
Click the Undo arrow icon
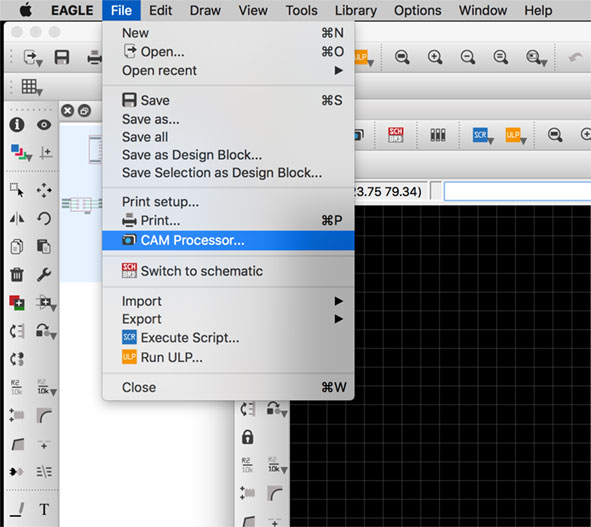point(575,57)
